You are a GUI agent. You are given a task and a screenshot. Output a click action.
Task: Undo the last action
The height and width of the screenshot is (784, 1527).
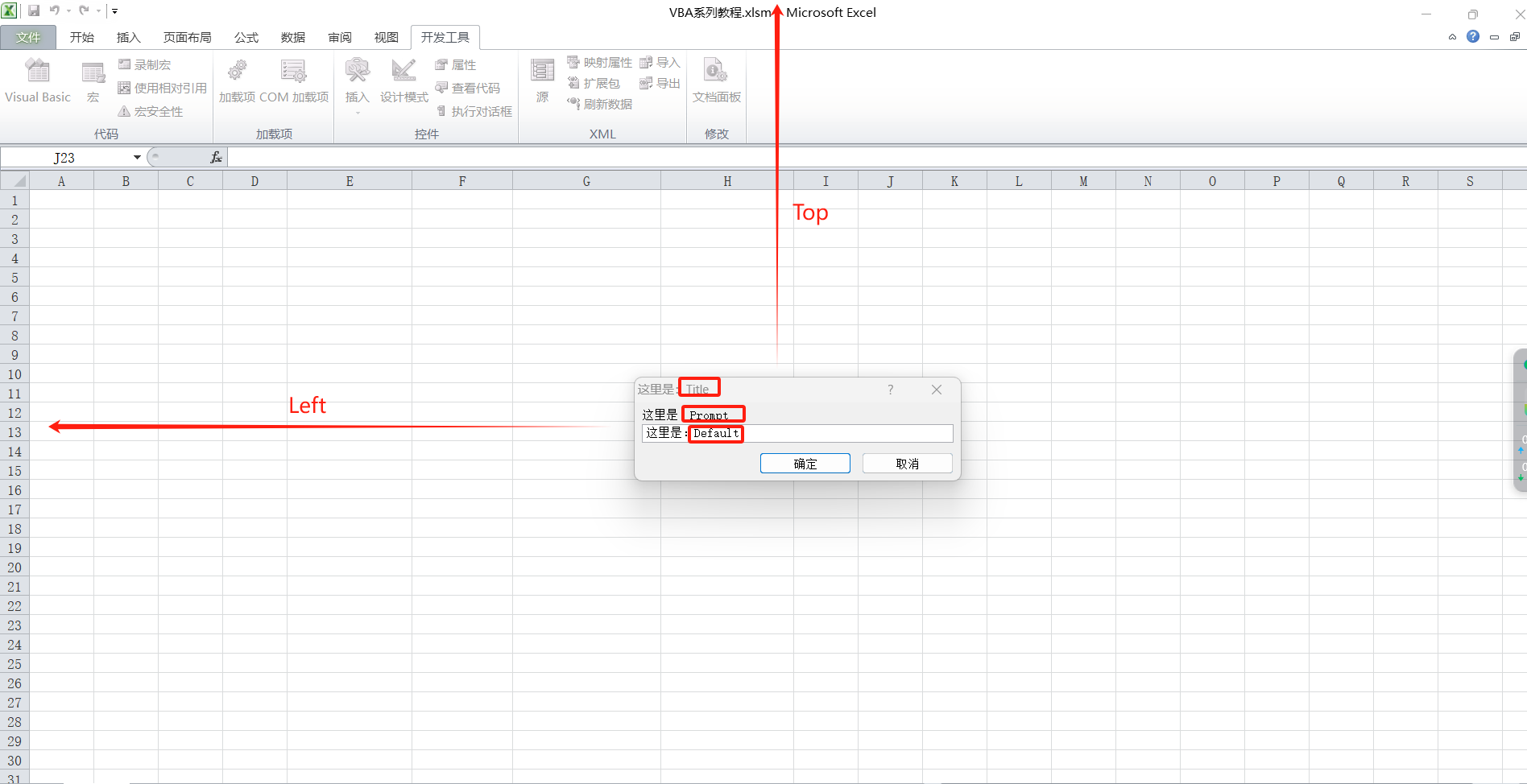(x=54, y=10)
